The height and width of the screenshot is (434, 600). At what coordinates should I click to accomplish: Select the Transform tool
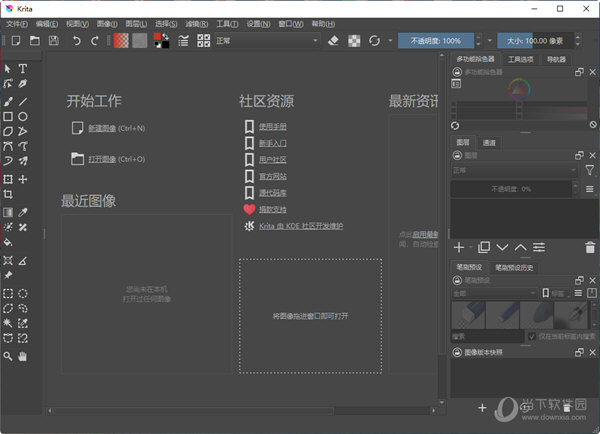click(x=8, y=179)
